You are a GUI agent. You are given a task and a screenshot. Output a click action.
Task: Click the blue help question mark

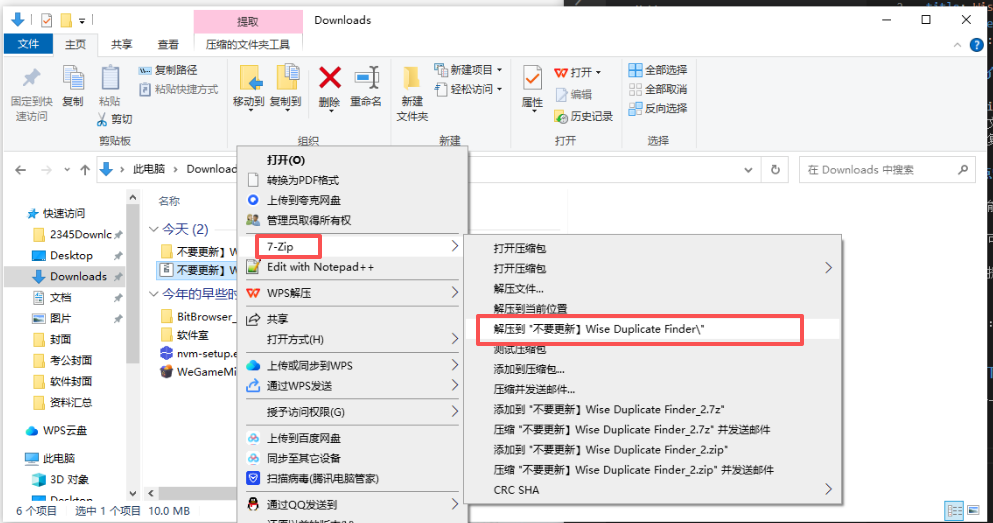coord(977,44)
